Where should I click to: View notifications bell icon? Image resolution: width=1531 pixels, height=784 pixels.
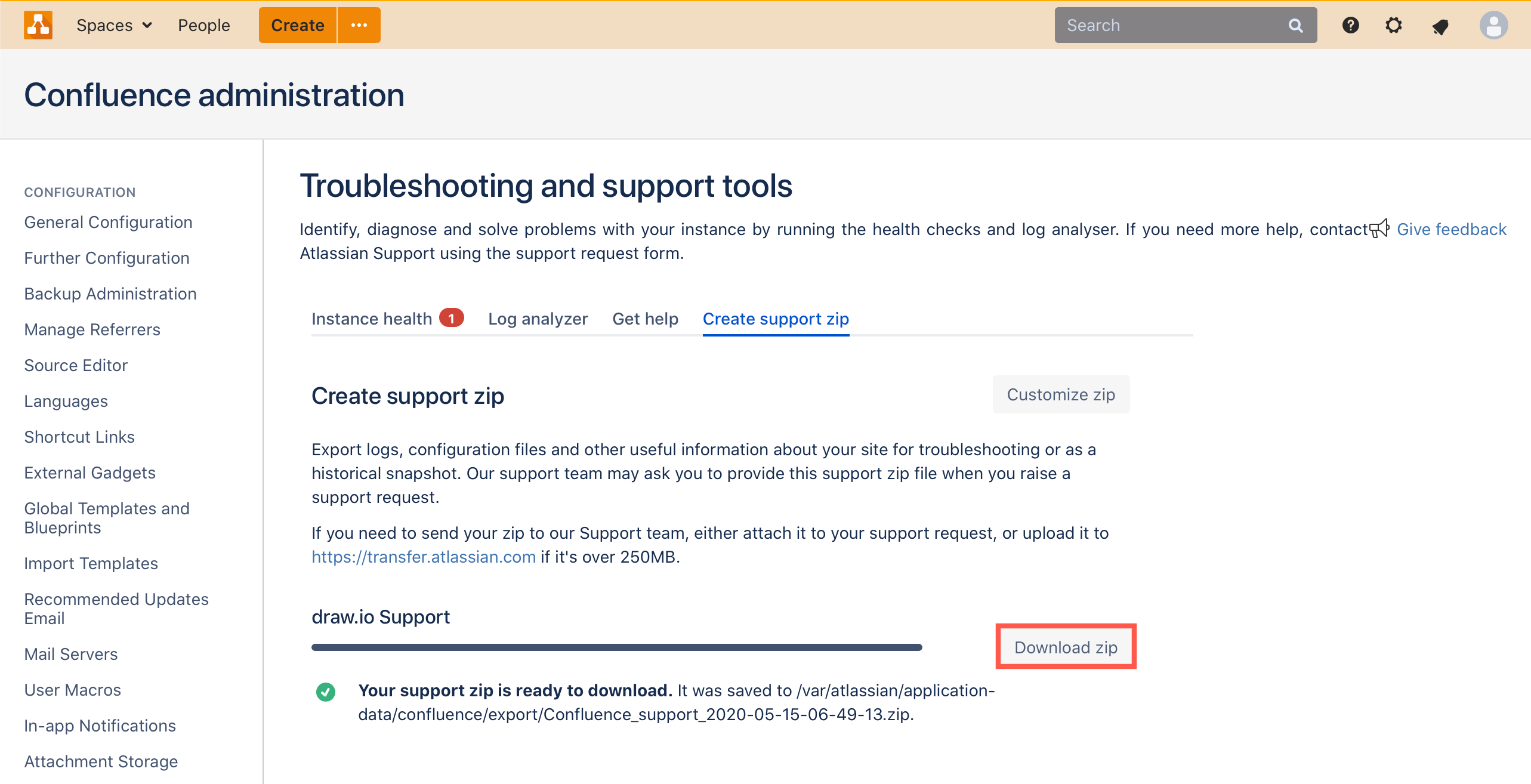pyautogui.click(x=1440, y=25)
